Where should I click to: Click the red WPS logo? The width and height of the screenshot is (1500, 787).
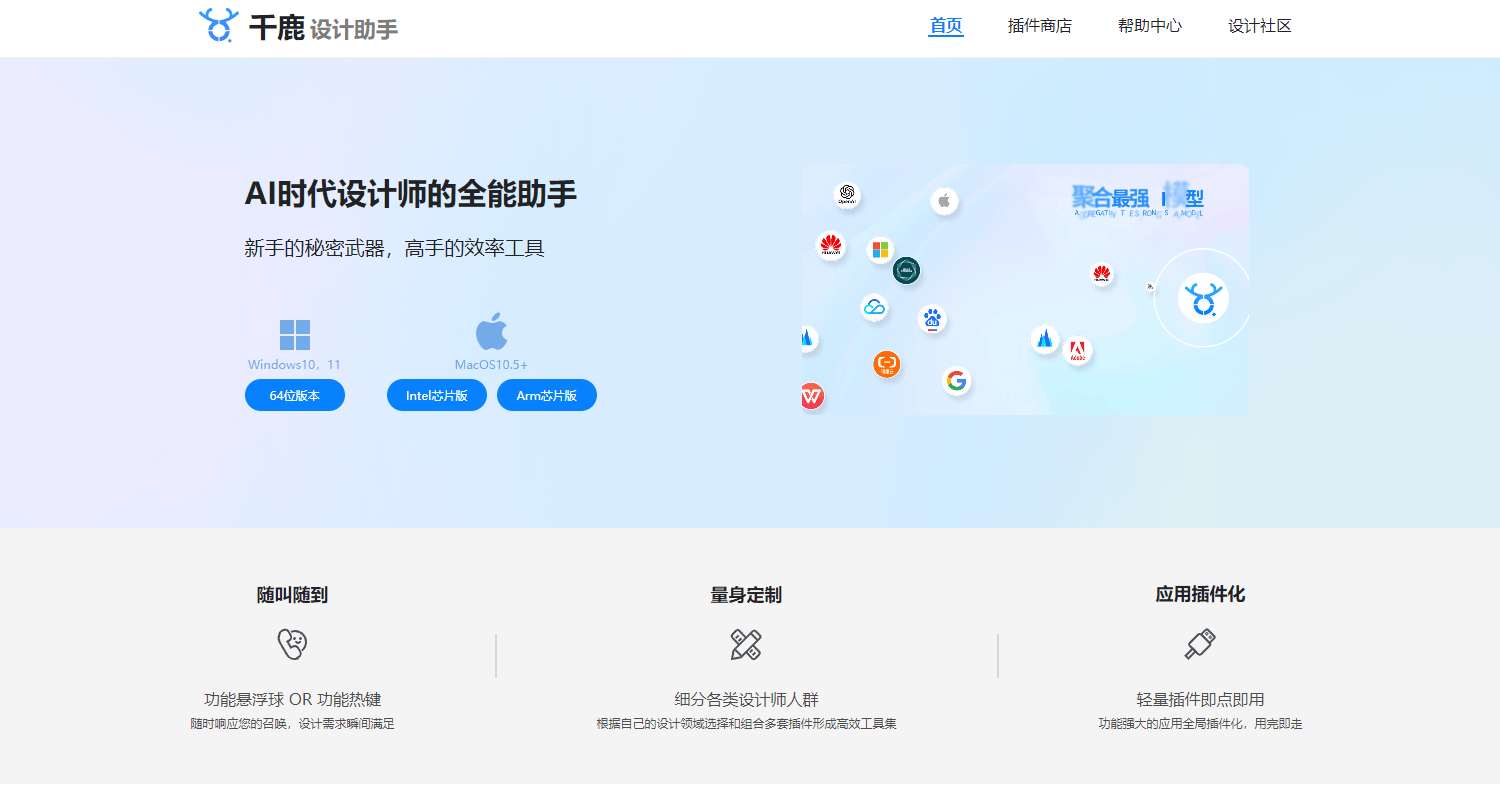[x=811, y=397]
